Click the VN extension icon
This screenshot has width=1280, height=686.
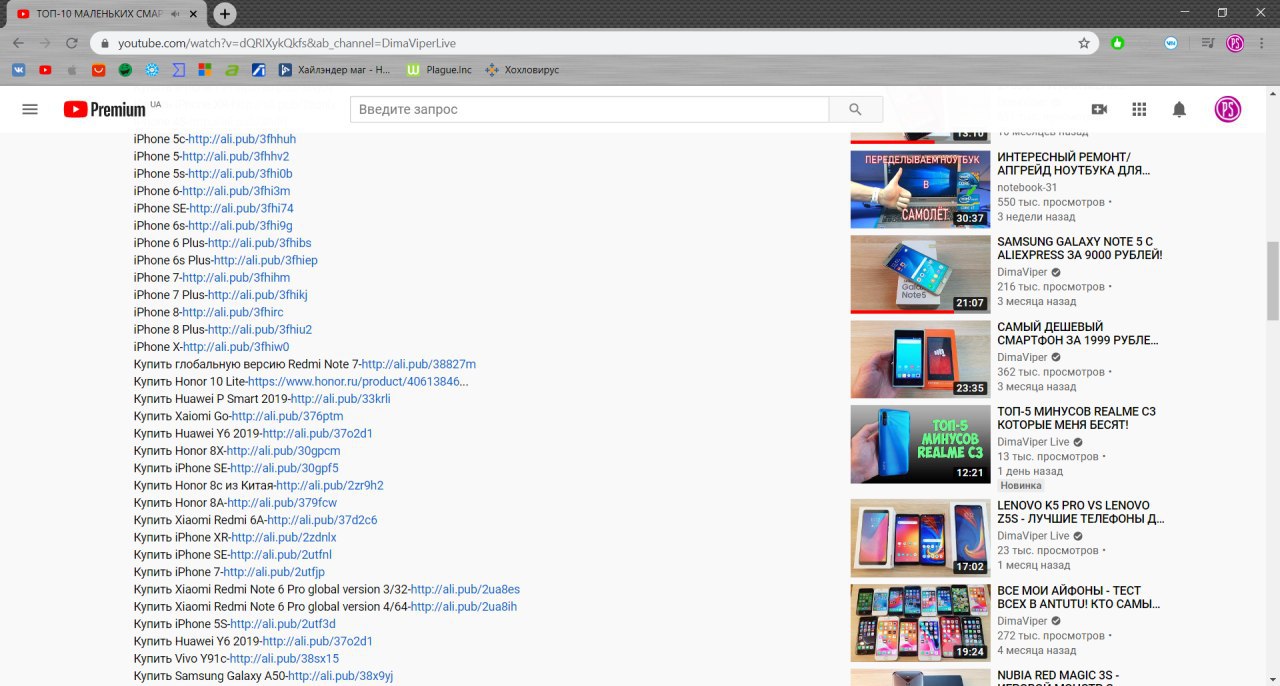[x=1171, y=43]
